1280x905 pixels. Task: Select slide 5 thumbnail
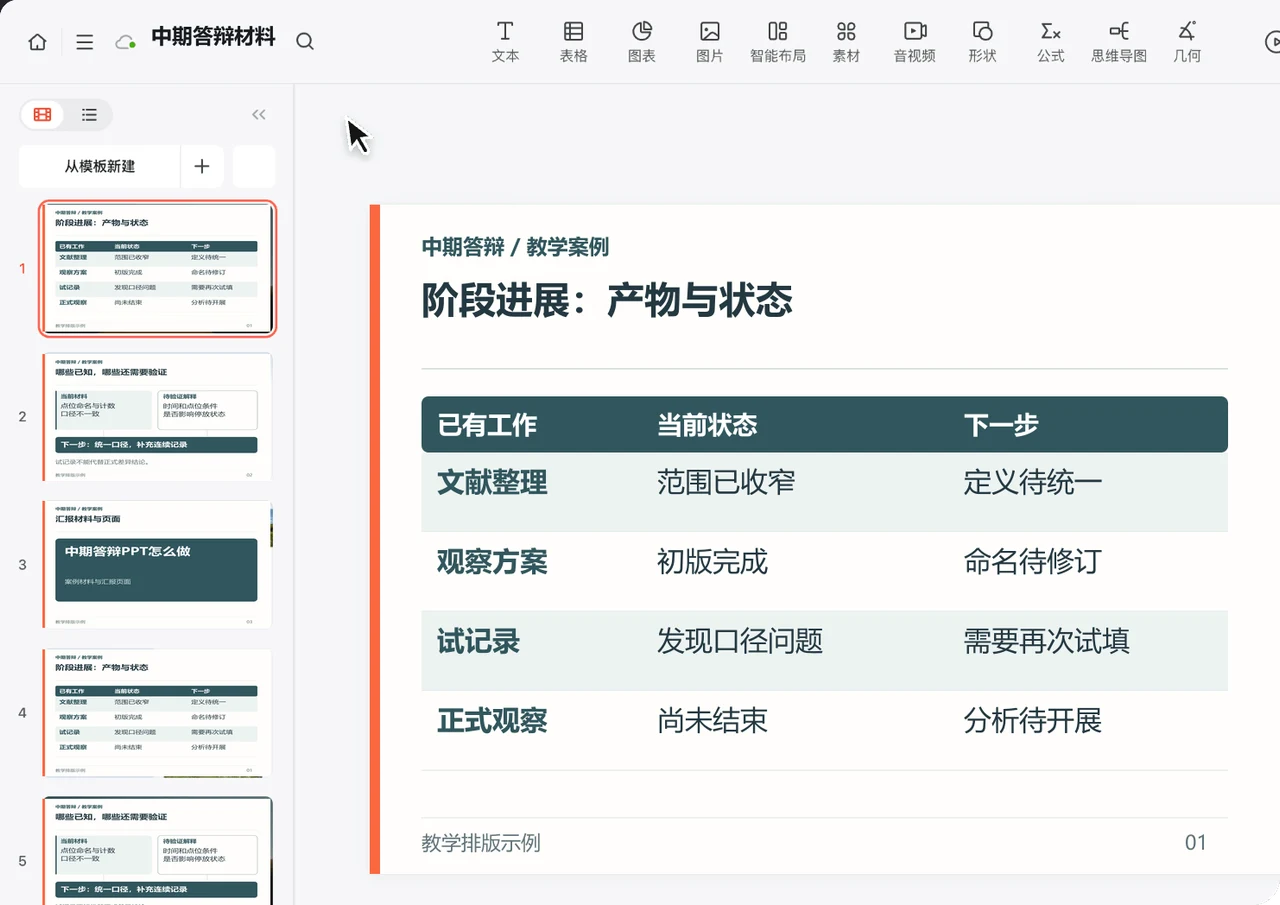158,851
